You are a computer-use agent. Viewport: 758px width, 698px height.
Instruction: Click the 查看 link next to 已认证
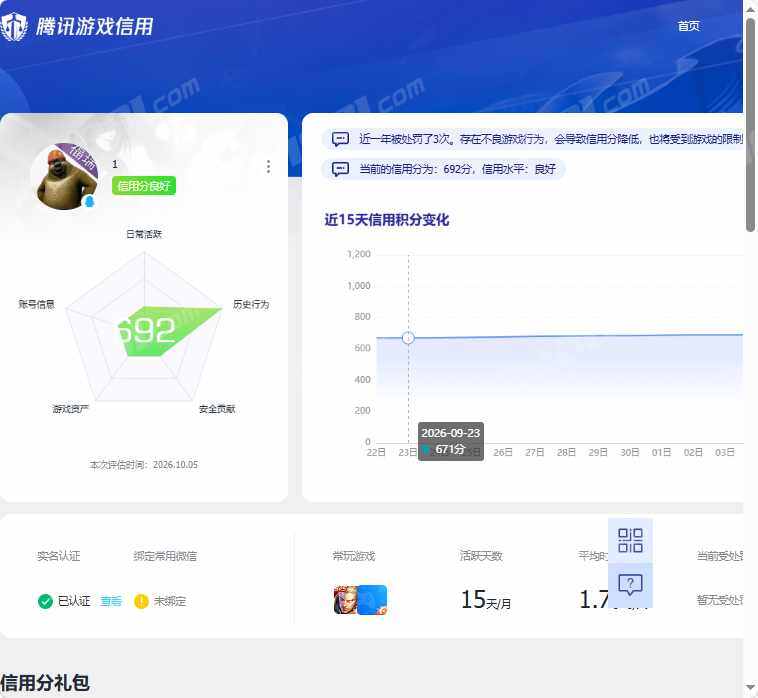pos(111,601)
